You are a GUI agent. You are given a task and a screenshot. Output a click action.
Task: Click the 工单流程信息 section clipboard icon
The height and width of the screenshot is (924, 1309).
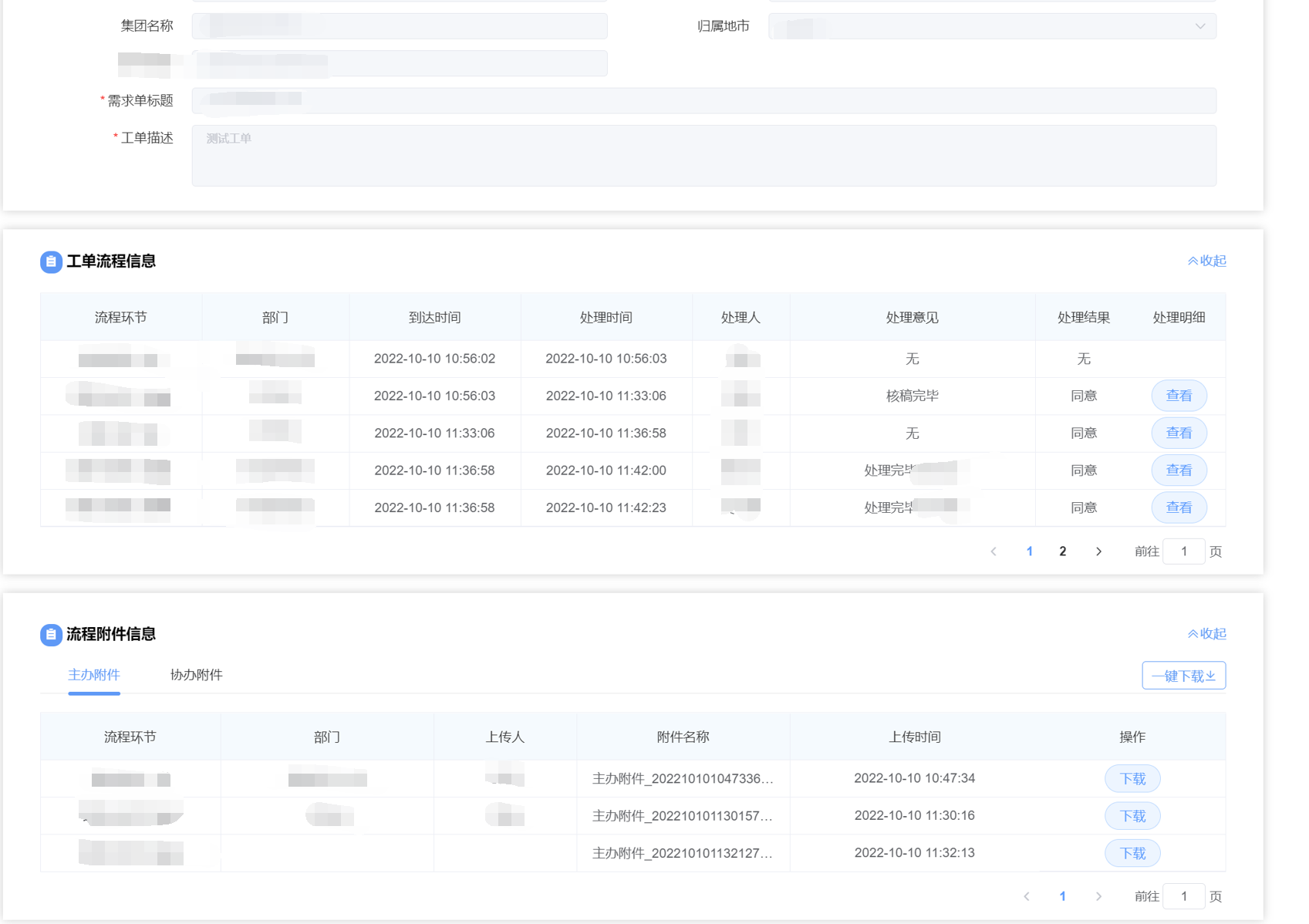(x=51, y=261)
